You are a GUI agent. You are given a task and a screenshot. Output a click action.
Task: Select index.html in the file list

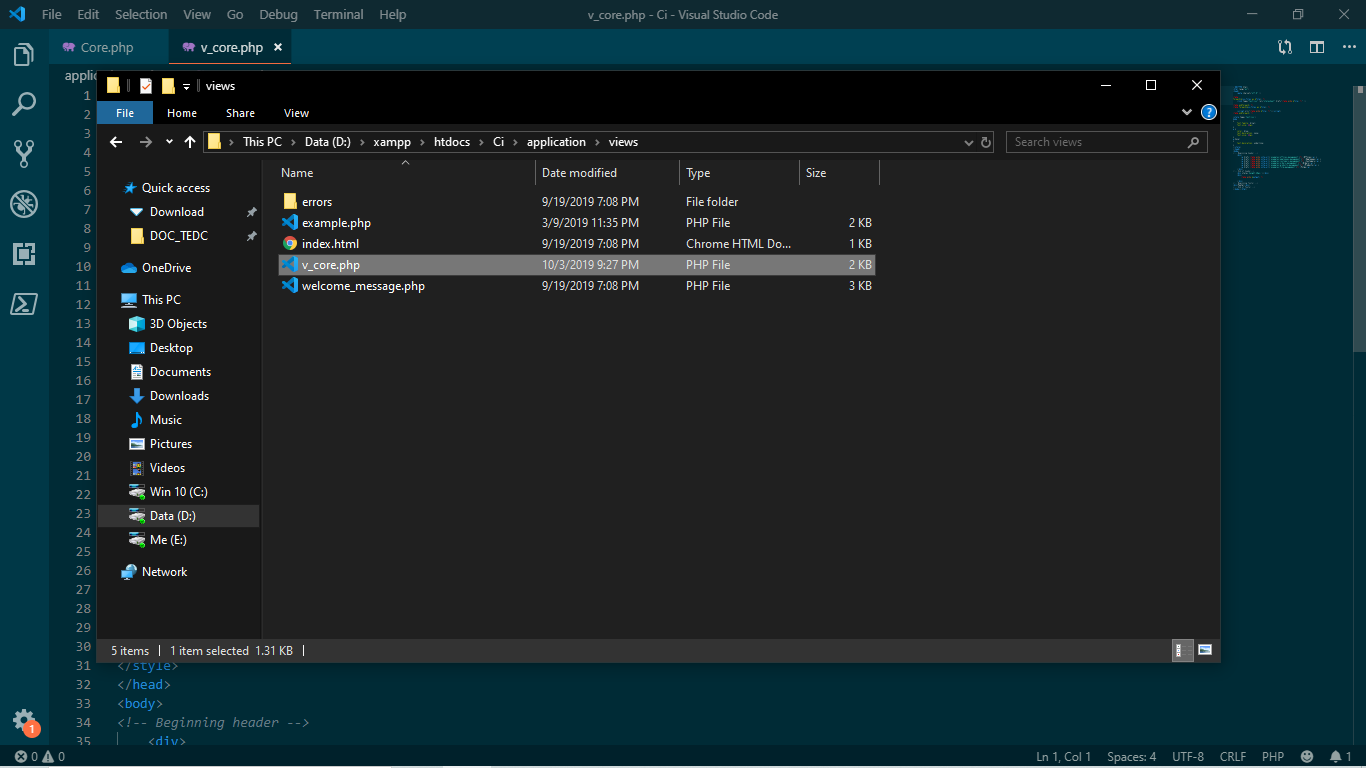coord(577,244)
